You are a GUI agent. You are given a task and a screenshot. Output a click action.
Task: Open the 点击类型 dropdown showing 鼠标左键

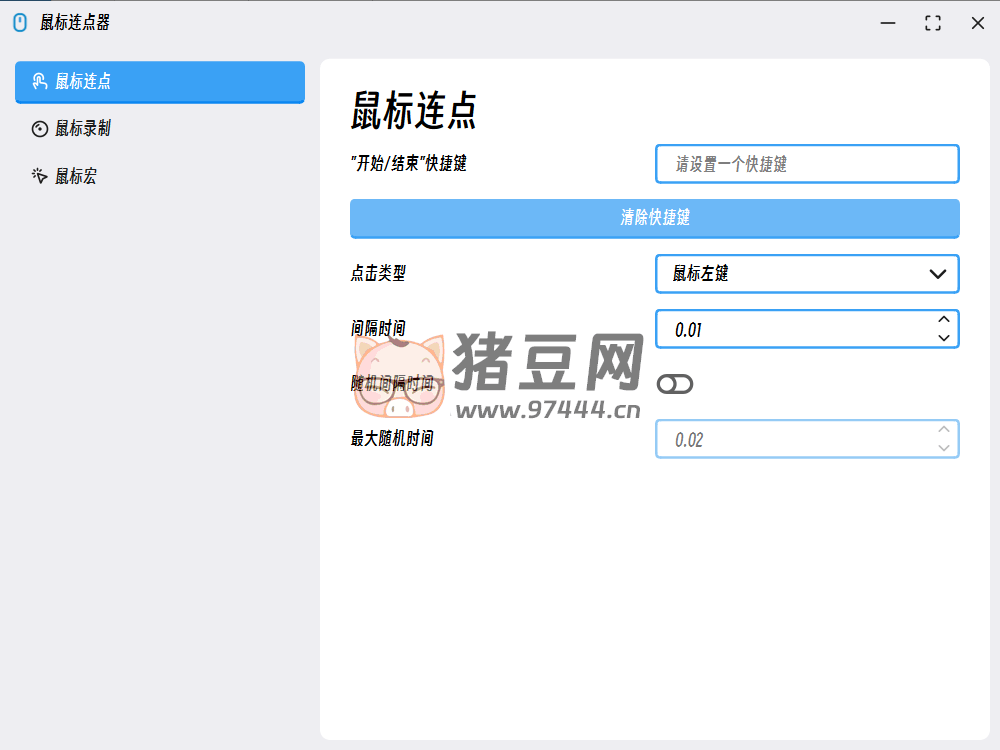tap(790, 273)
